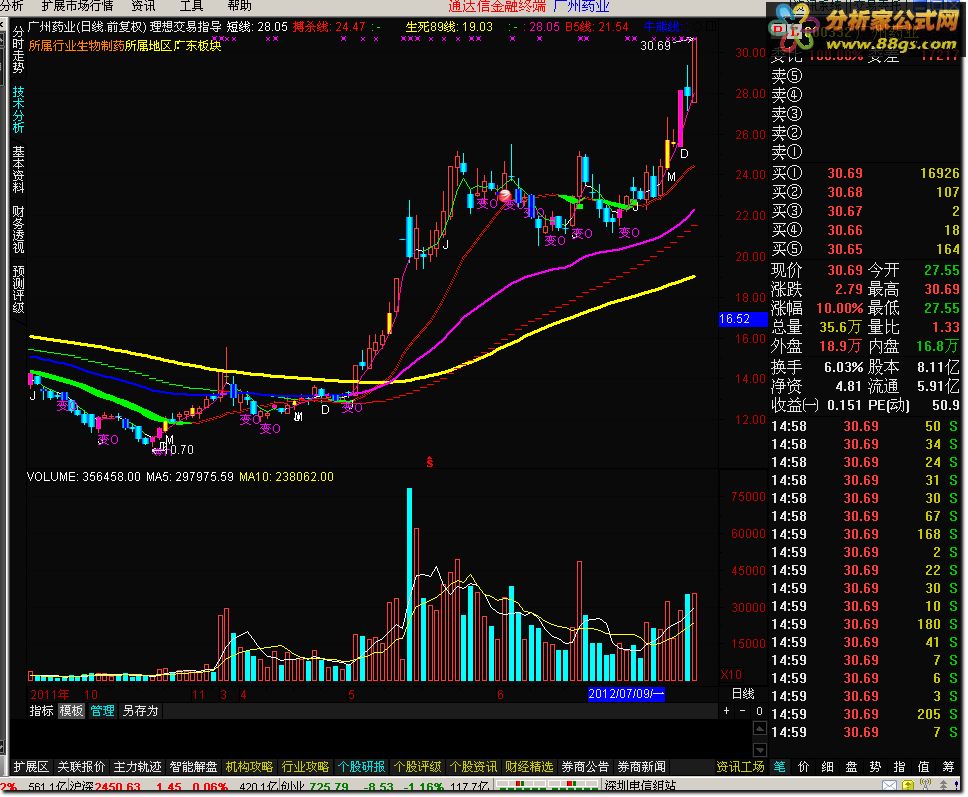Switch to 分时走势 sidebar tab
Screen dimensions: 968x797
(19, 49)
